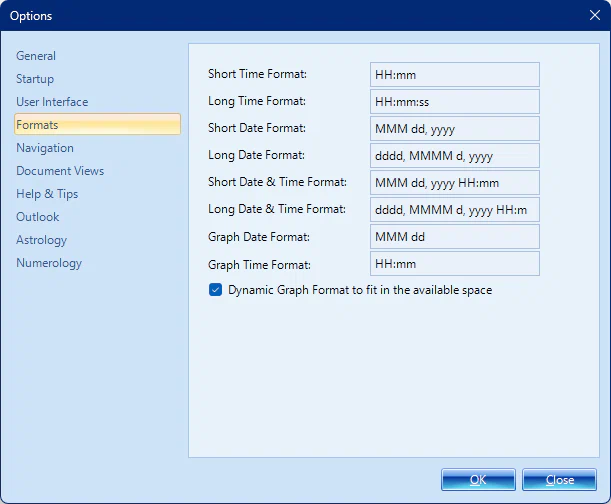Edit the Short Date Format field
Screen dimensions: 611x504
[454, 129]
